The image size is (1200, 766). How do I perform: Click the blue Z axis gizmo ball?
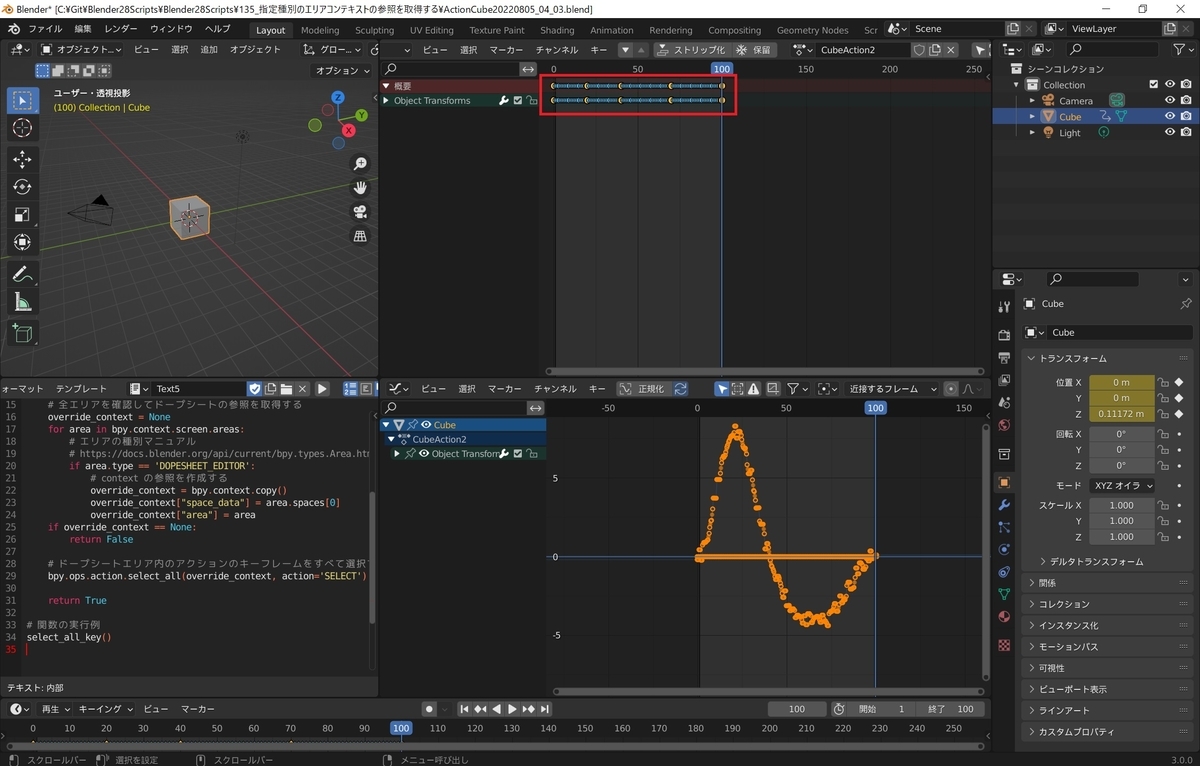coord(338,97)
